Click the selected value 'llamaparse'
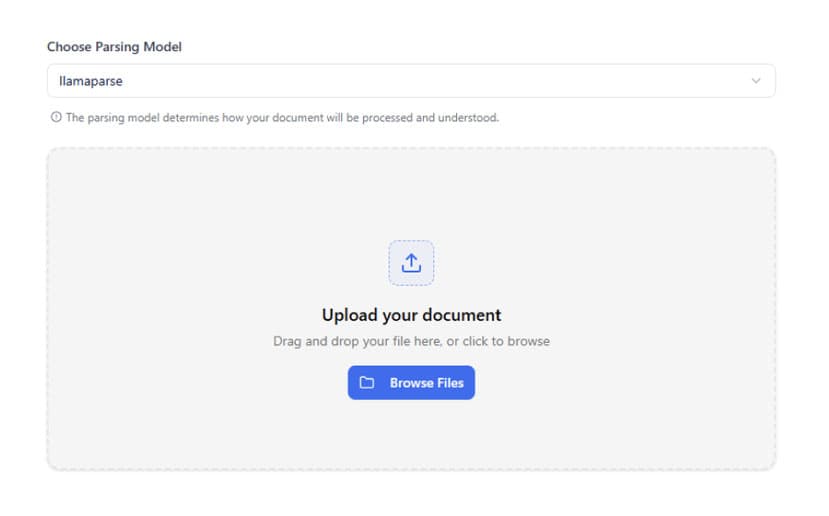 tap(91, 81)
